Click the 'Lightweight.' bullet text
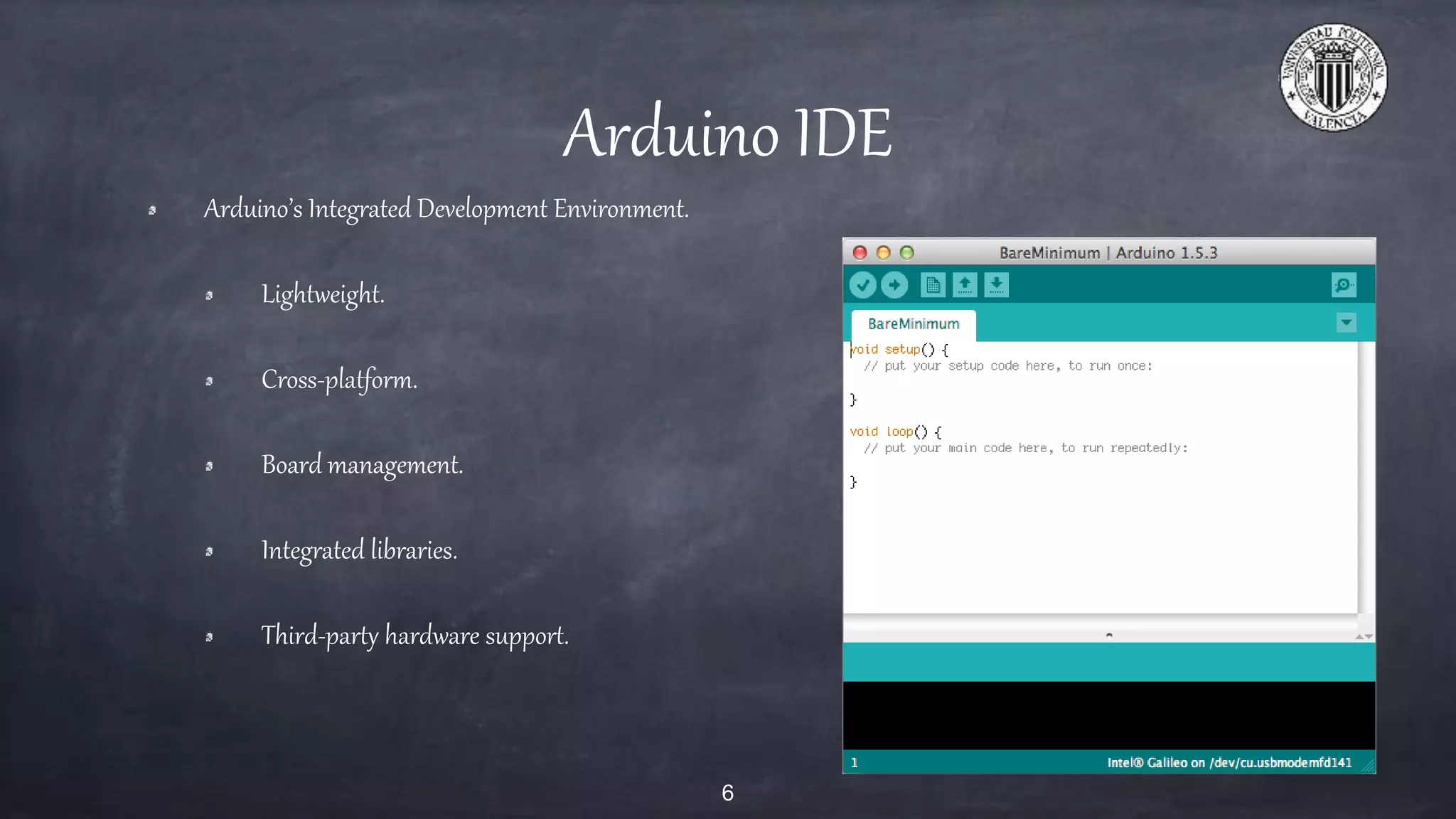The image size is (1456, 819). [323, 294]
